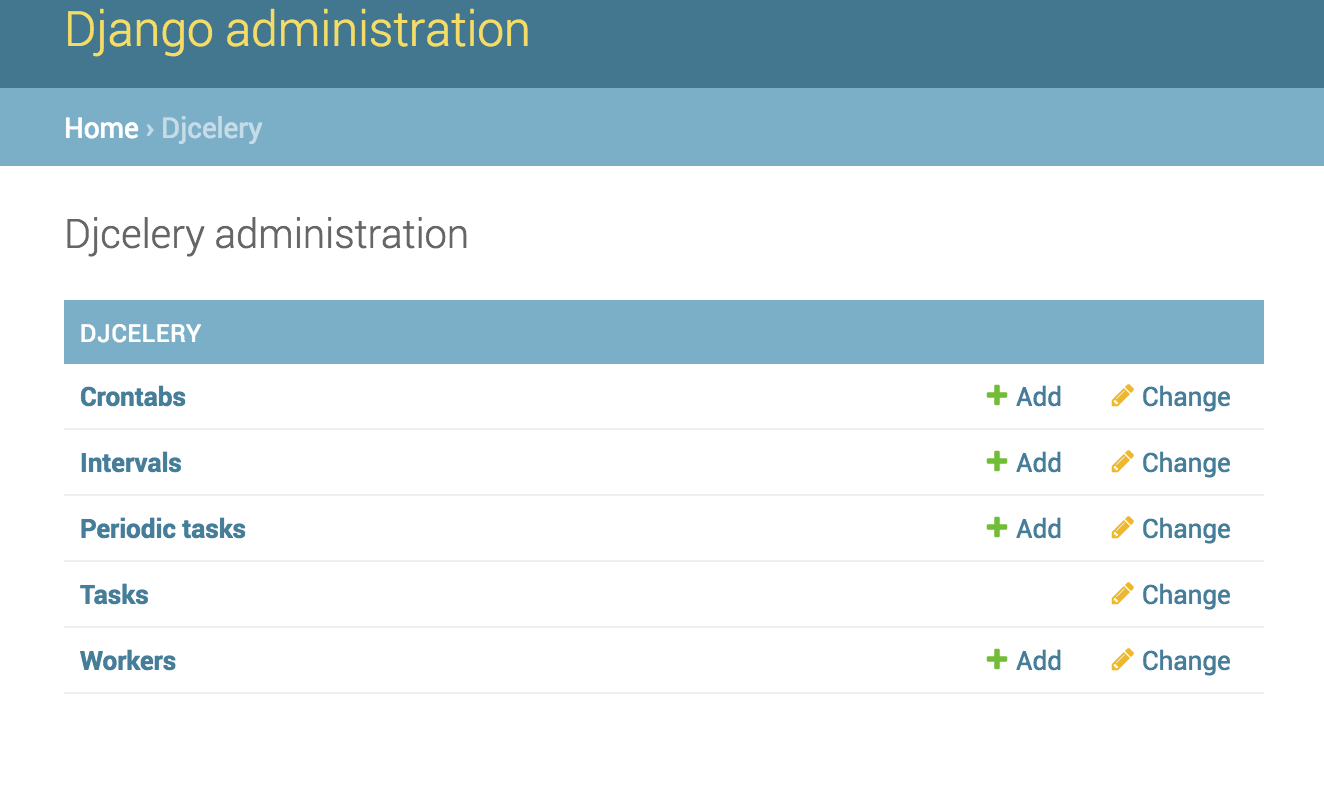The image size is (1324, 796).
Task: Open the Periodic tasks model link
Action: click(x=163, y=529)
